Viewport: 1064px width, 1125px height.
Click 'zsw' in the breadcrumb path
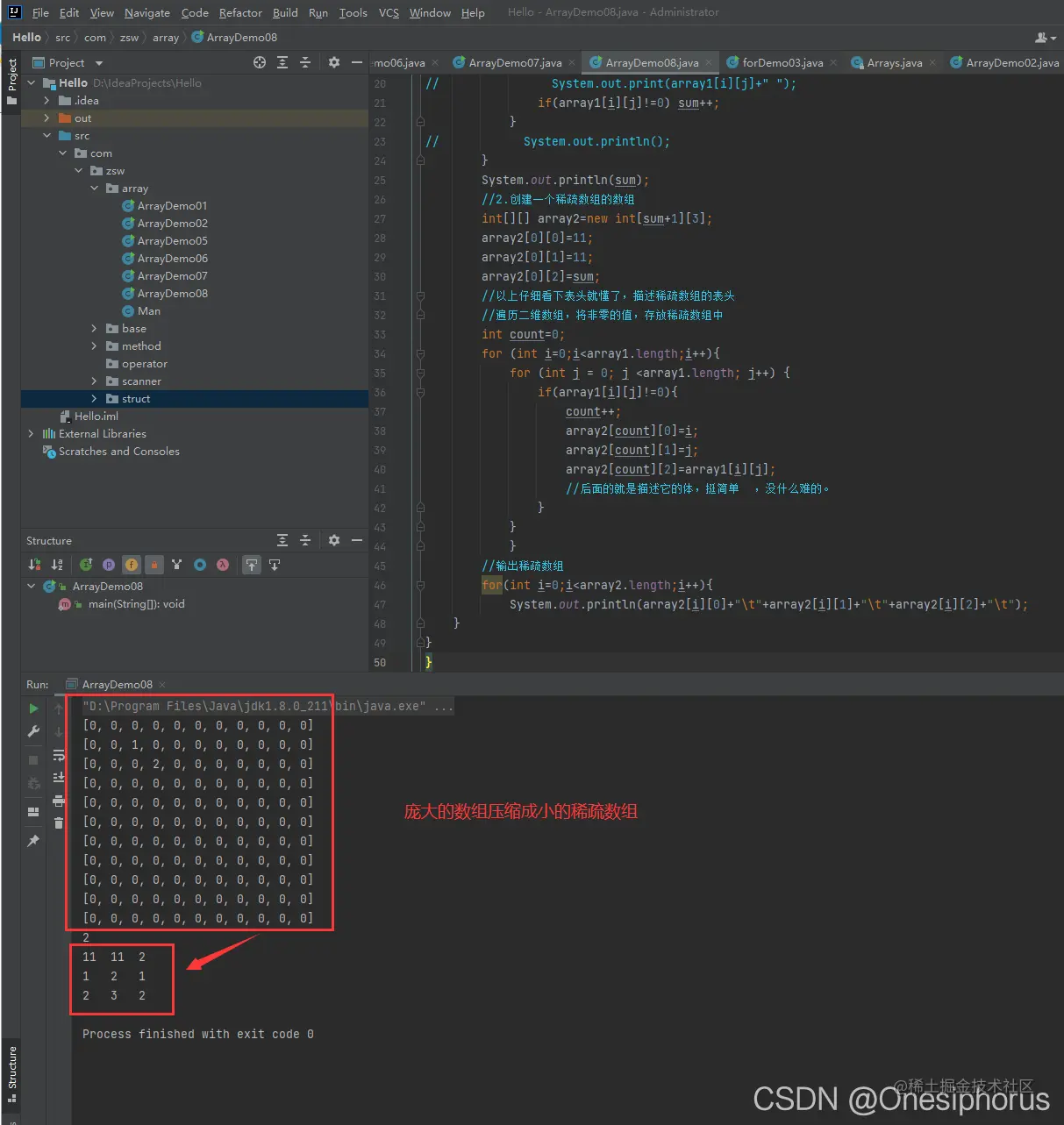tap(129, 38)
